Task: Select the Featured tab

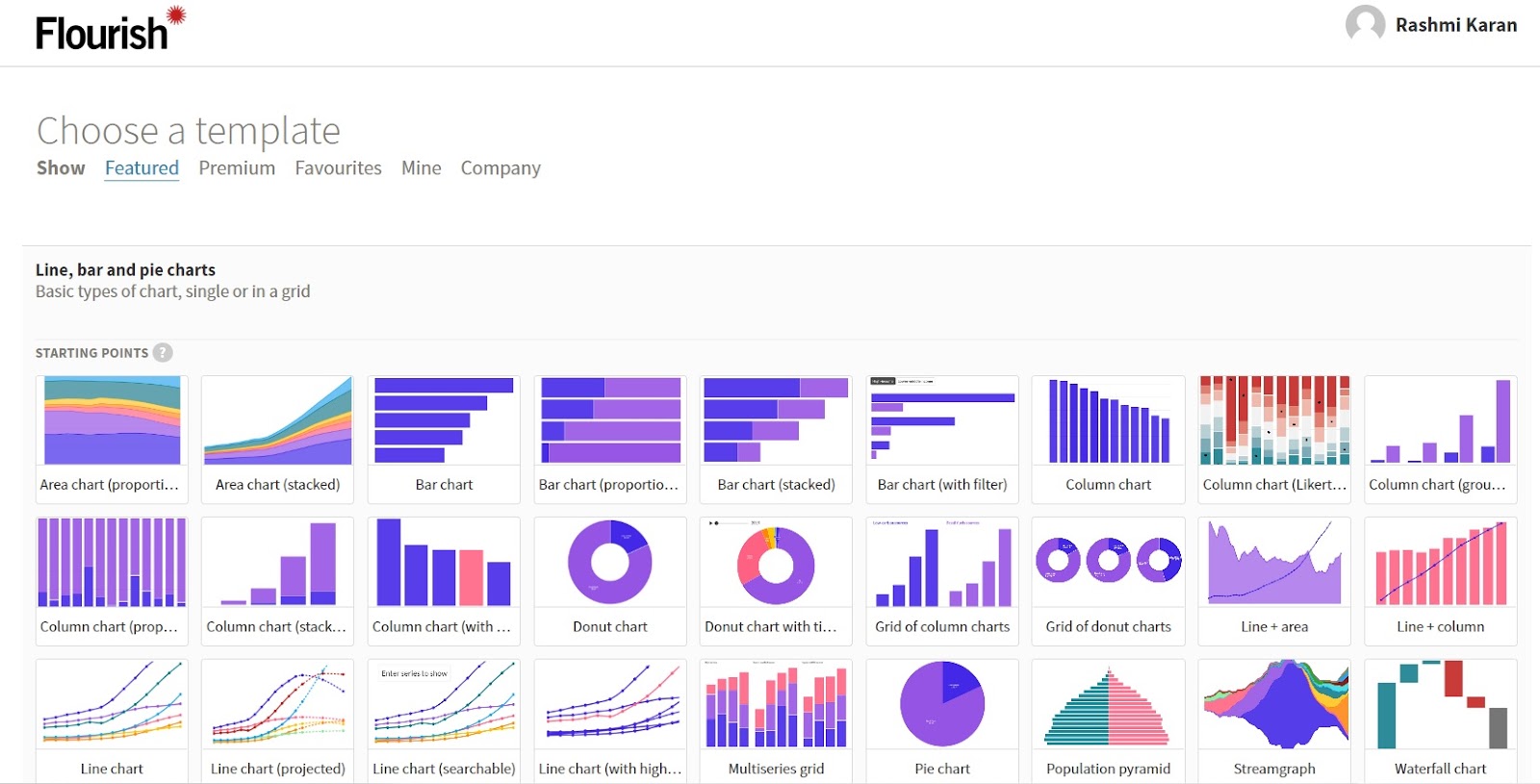Action: tap(141, 168)
